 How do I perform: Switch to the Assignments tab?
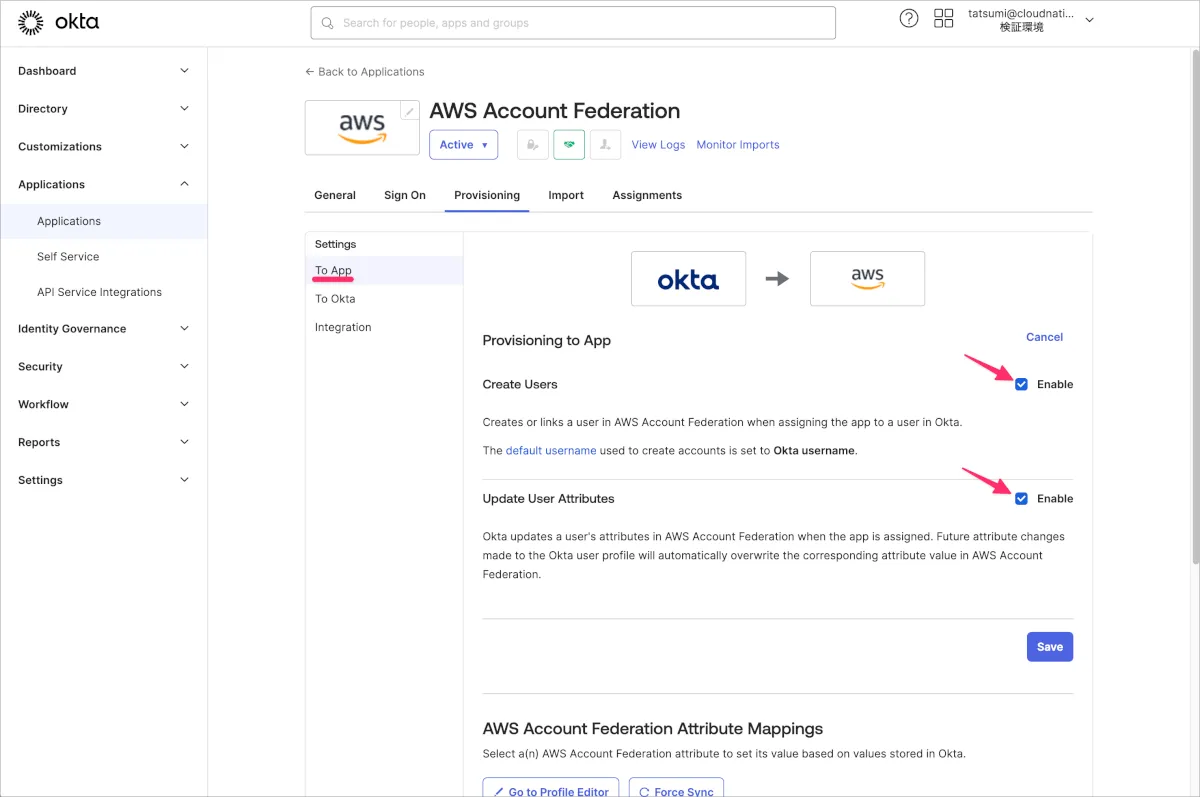[647, 195]
